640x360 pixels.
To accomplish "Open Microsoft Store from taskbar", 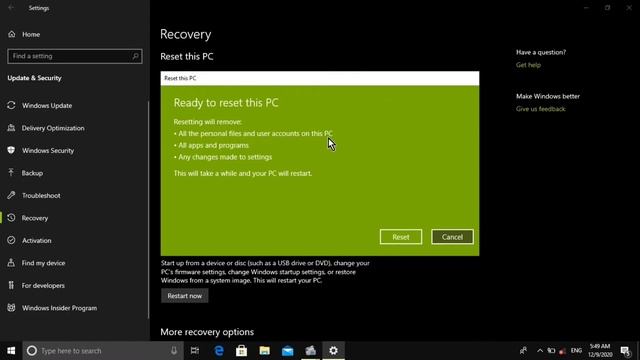I will 241,351.
